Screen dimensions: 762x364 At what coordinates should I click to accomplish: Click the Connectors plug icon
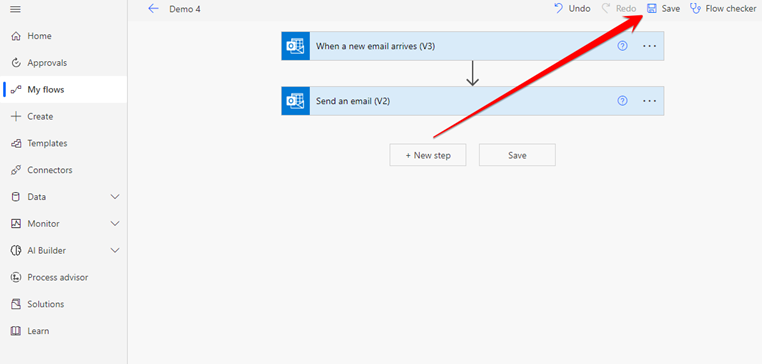[16, 170]
